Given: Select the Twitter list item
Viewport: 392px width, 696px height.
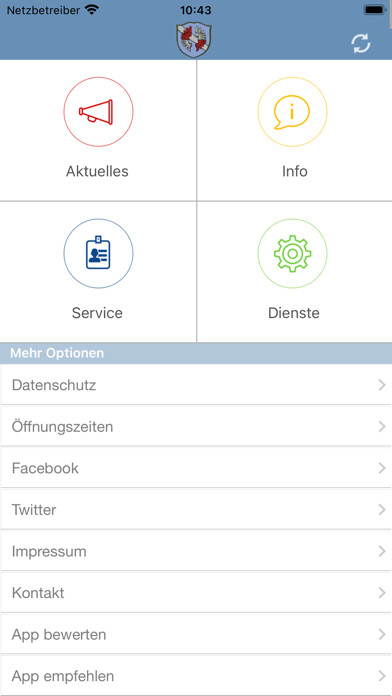Looking at the screenshot, I should [196, 509].
